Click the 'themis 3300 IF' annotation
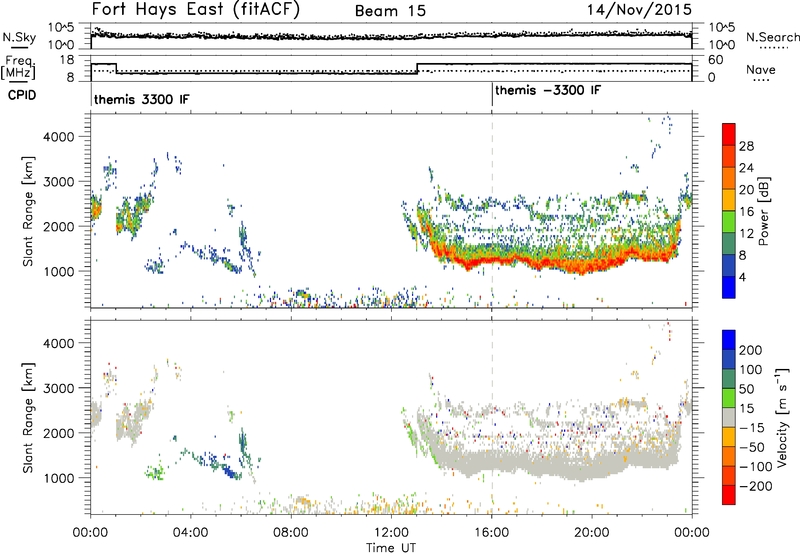This screenshot has width=800, height=554. [141, 99]
